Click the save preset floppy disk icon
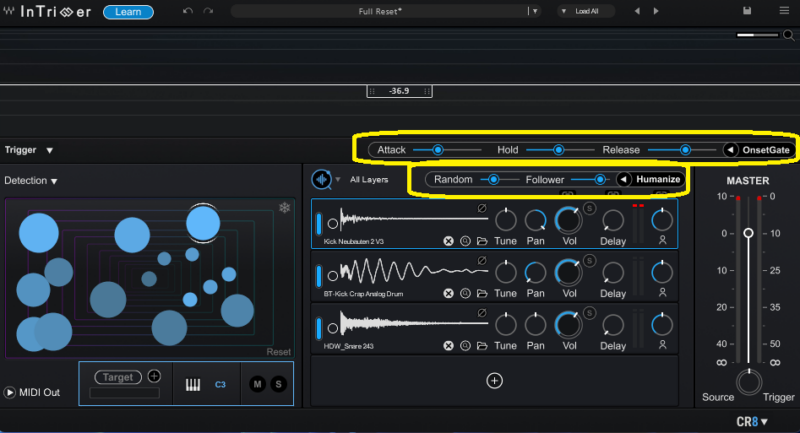The image size is (800, 433). pos(746,11)
